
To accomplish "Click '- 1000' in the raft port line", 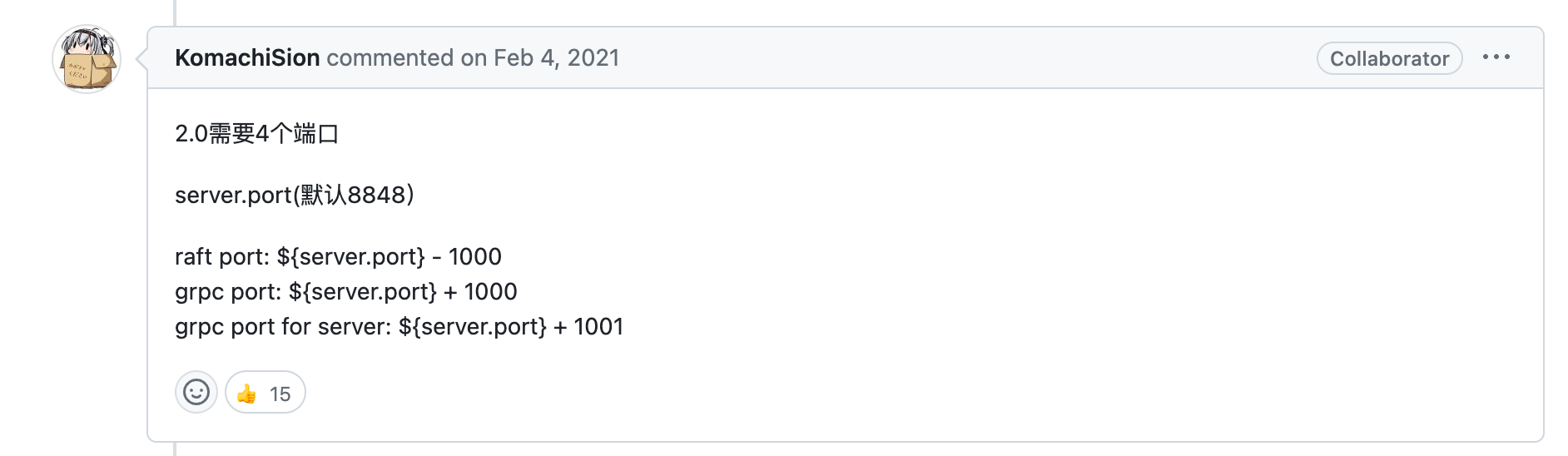I will click(x=467, y=256).
